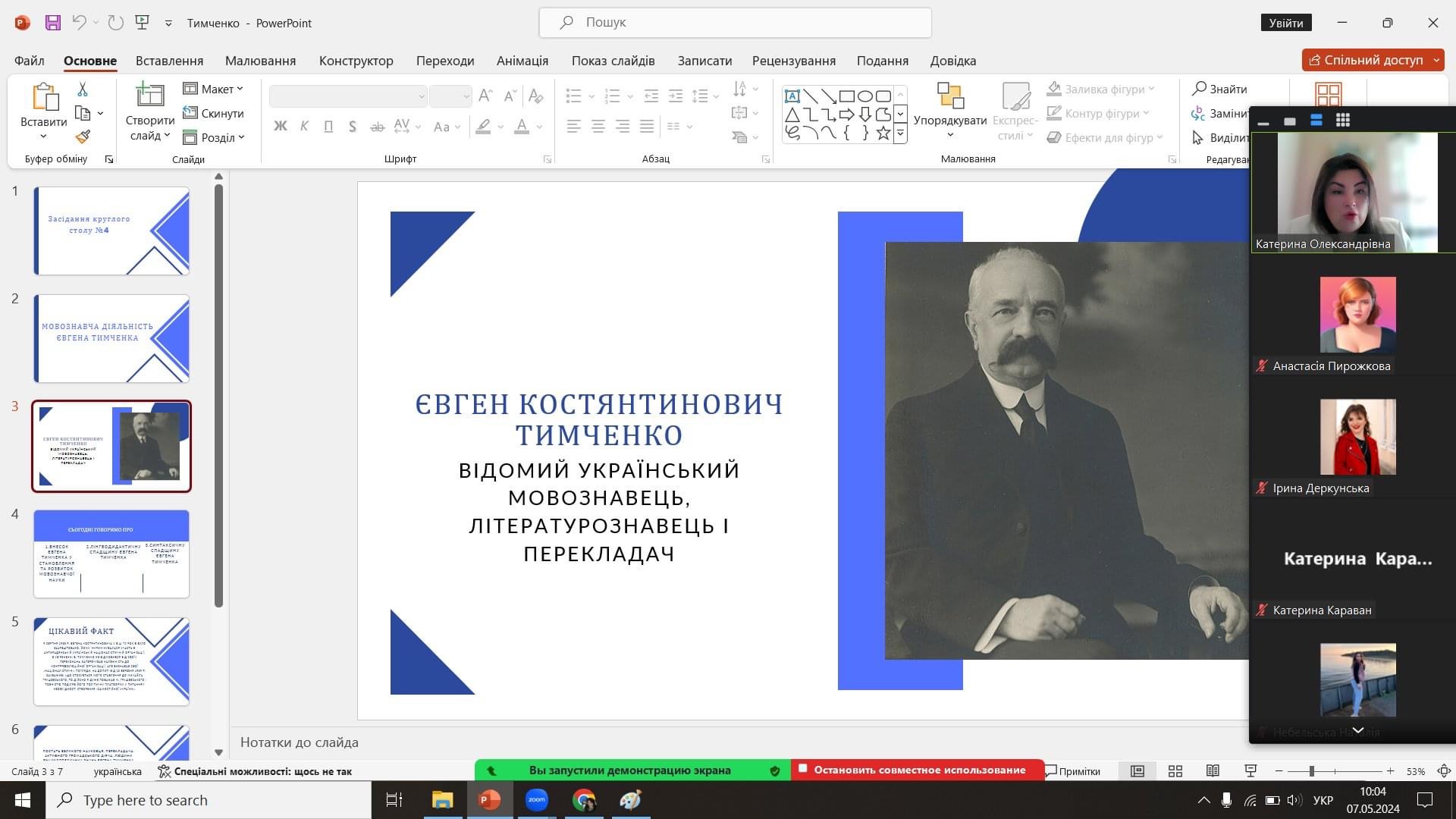This screenshot has height=819, width=1456.
Task: Toggle underline П formatting
Action: [328, 127]
